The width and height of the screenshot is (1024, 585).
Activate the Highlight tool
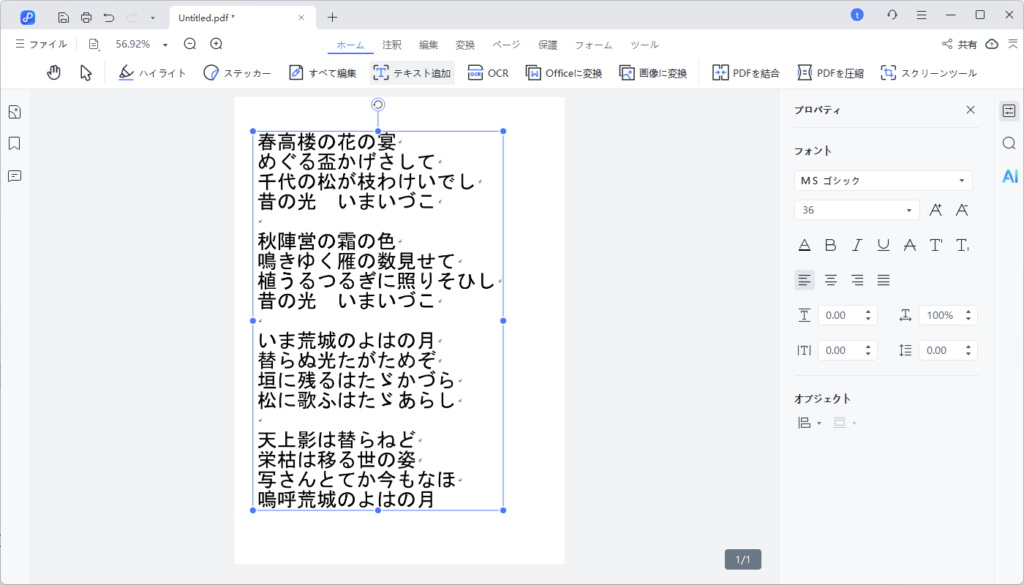151,72
